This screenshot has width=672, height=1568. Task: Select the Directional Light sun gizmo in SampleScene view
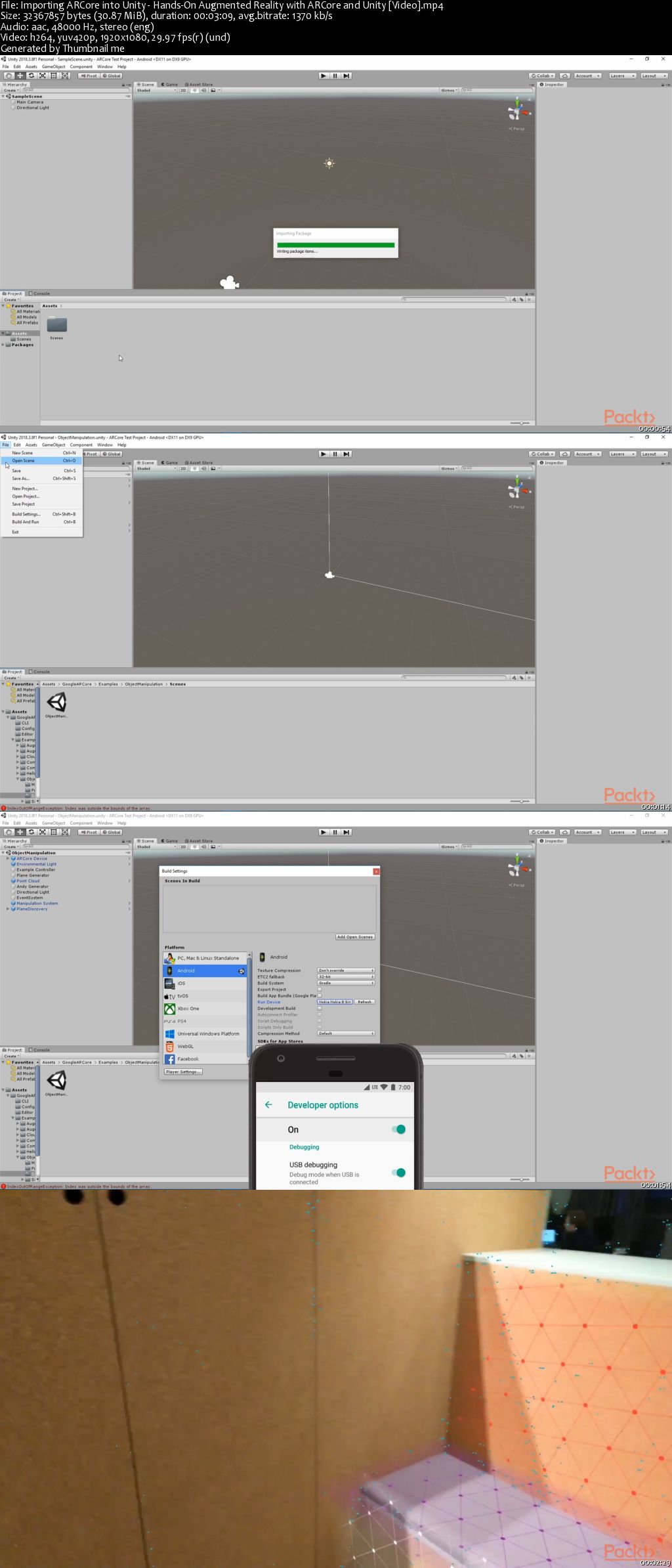[x=329, y=163]
